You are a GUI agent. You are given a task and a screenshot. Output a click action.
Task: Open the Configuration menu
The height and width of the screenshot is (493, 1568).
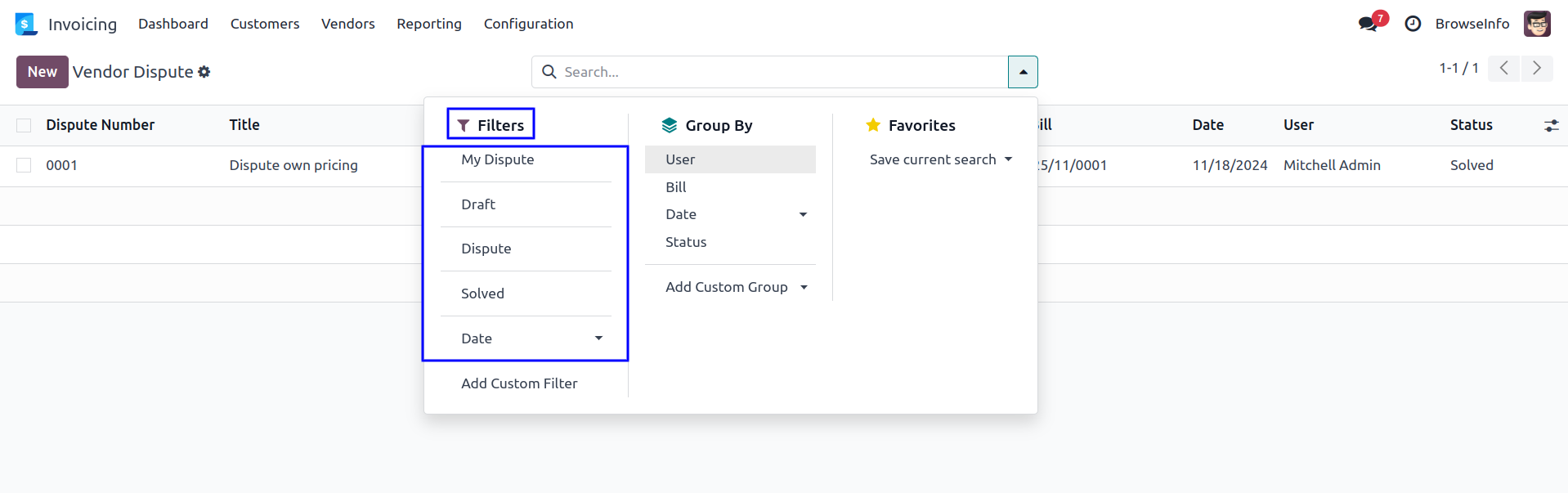pos(528,24)
